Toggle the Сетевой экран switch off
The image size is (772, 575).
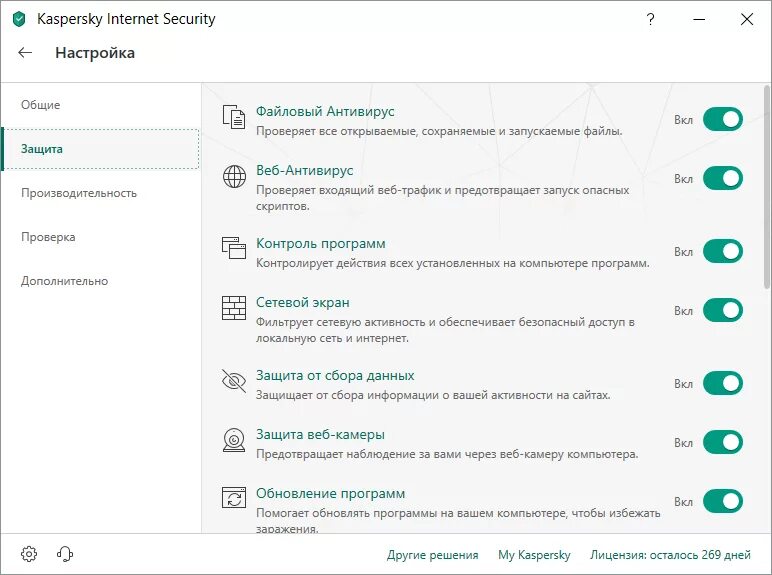[722, 310]
